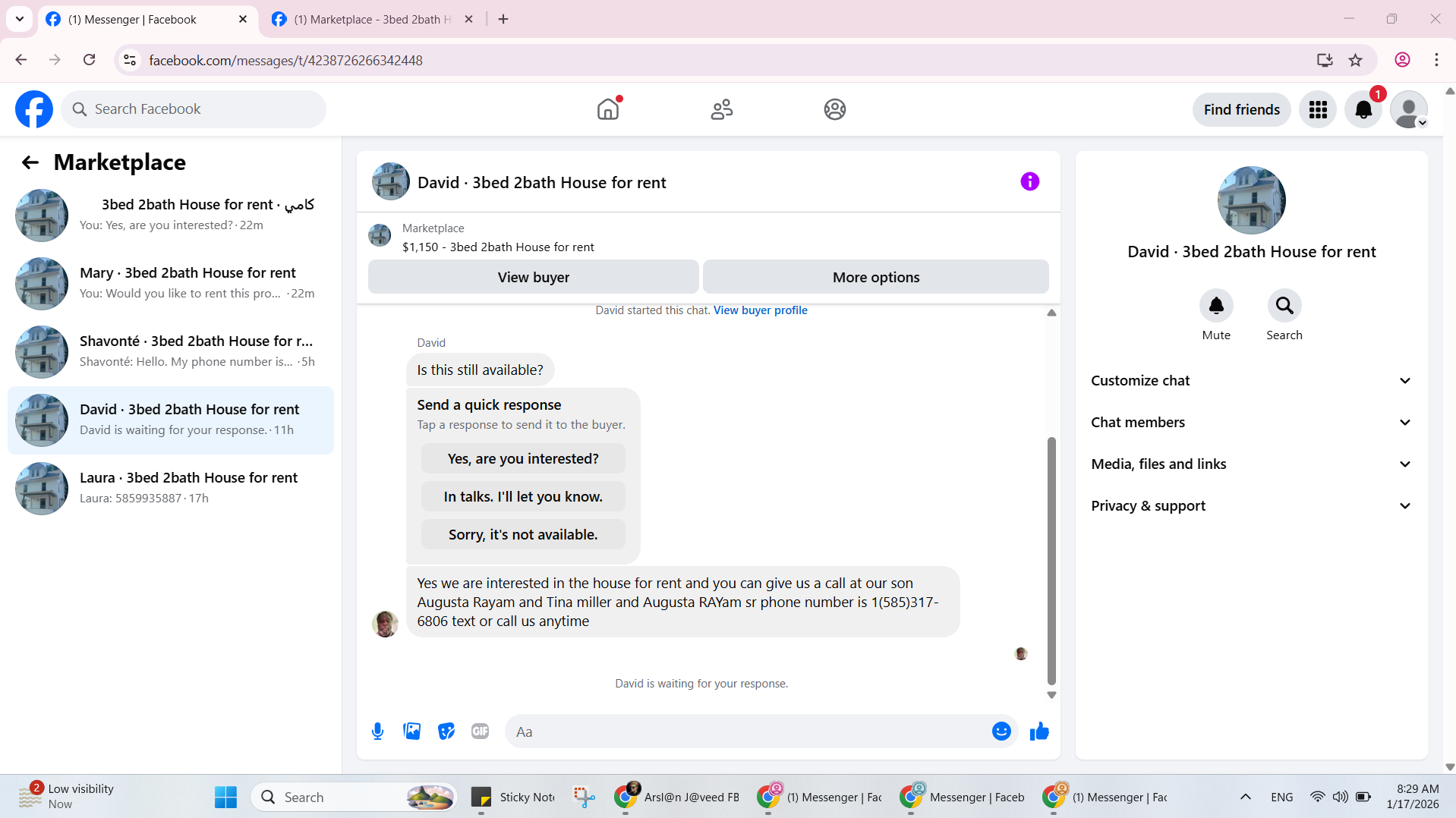The image size is (1456, 818).
Task: Click the chat scrollbar thumb
Action: 1051,561
